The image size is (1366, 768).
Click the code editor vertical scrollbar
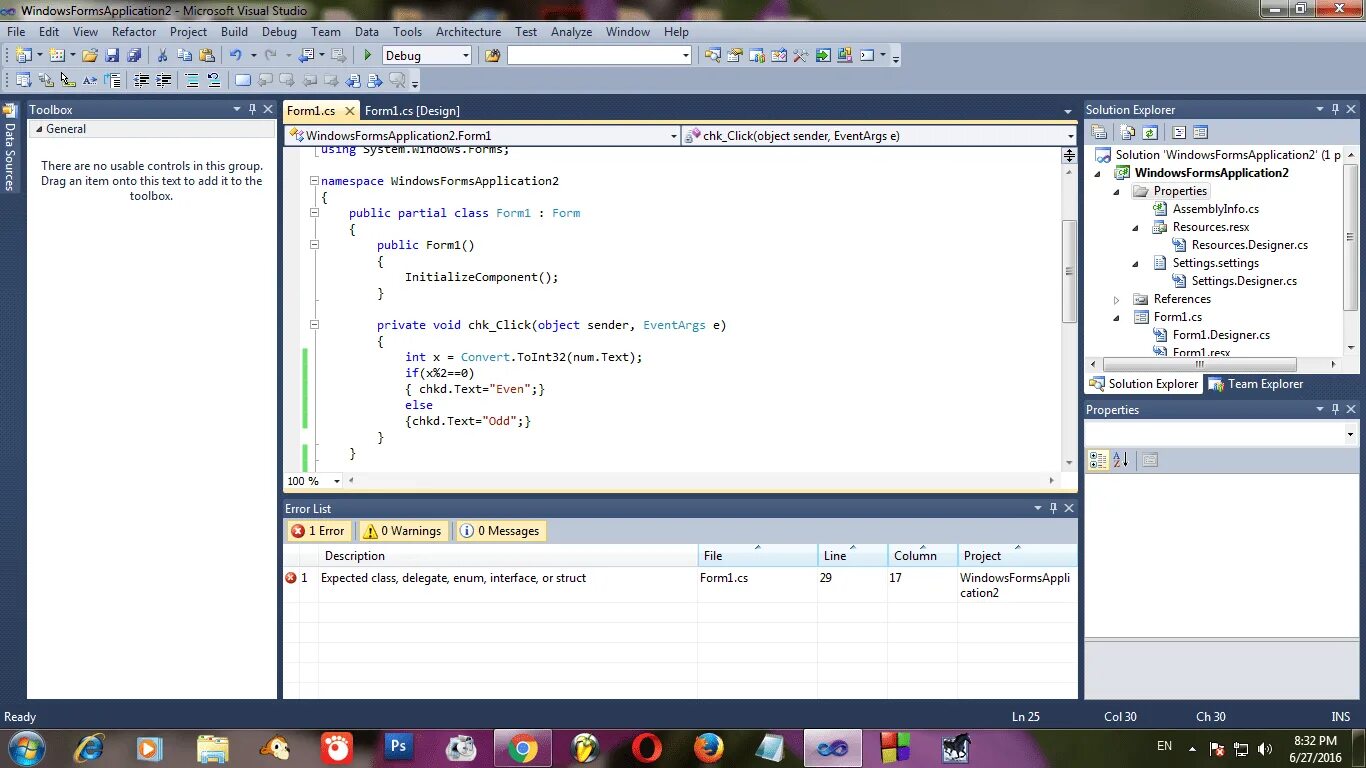tap(1069, 270)
